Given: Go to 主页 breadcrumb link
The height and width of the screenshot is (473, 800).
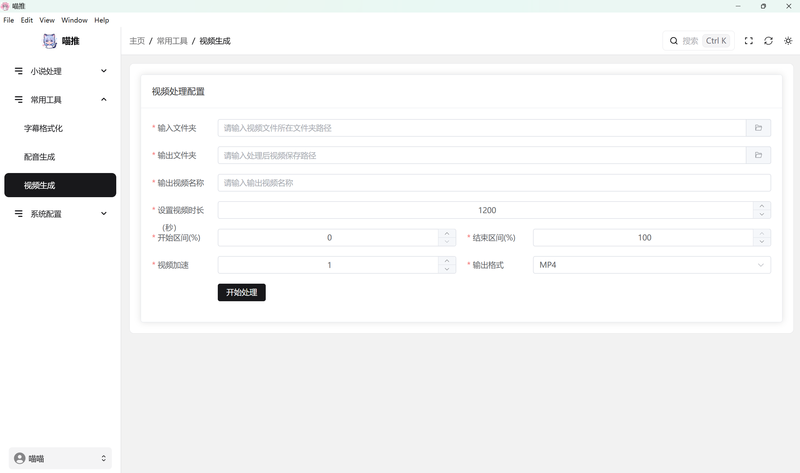Looking at the screenshot, I should click(137, 41).
